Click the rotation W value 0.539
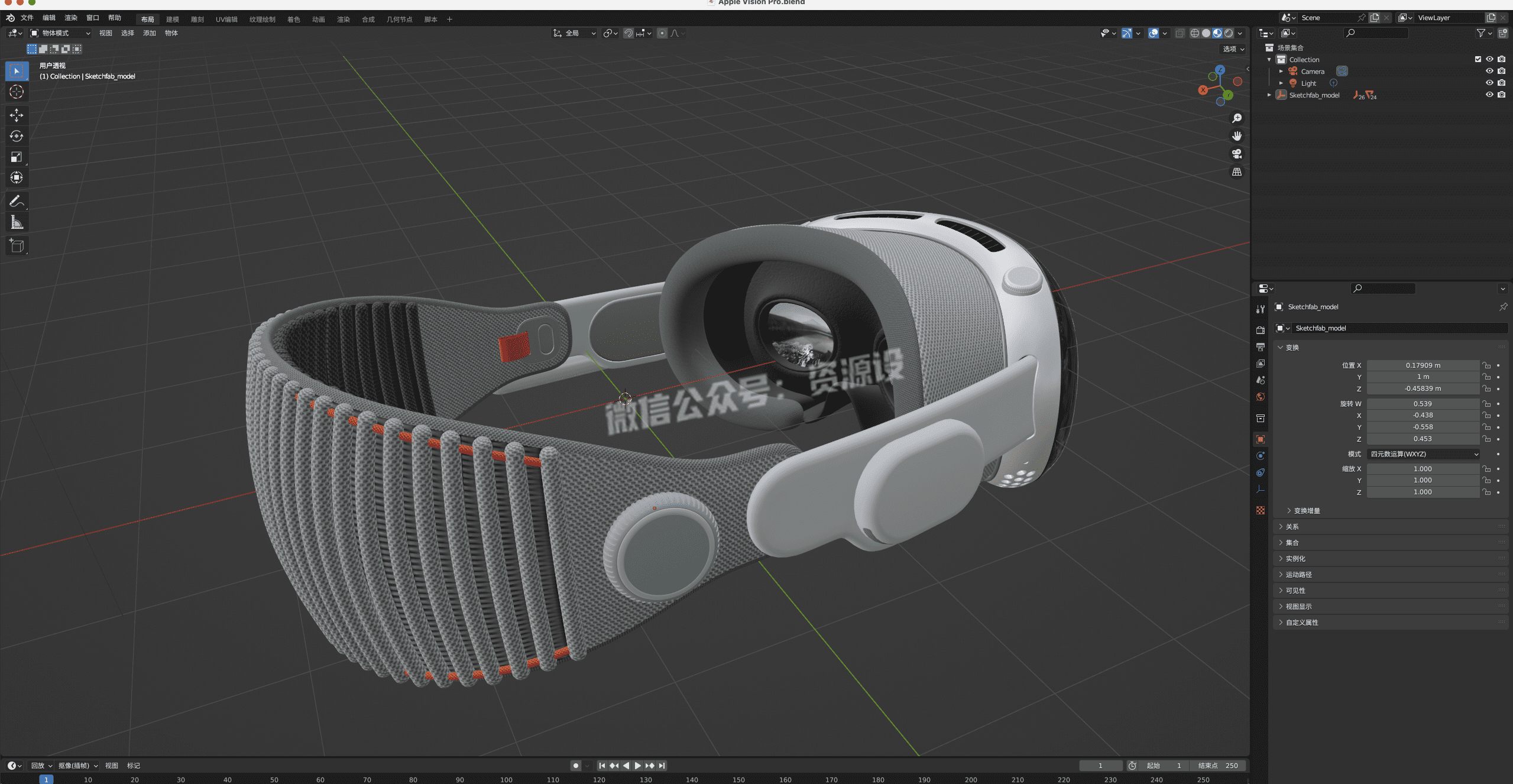 1423,404
